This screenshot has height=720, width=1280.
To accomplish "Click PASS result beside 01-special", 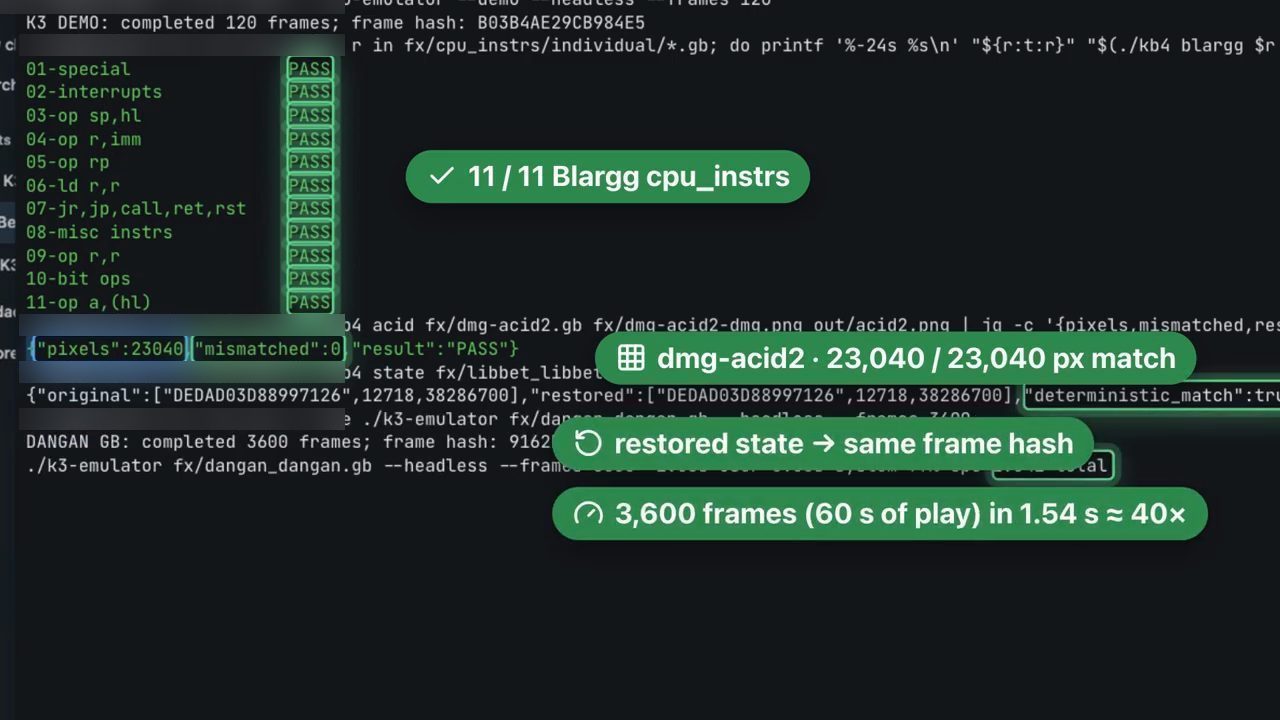I will point(309,69).
